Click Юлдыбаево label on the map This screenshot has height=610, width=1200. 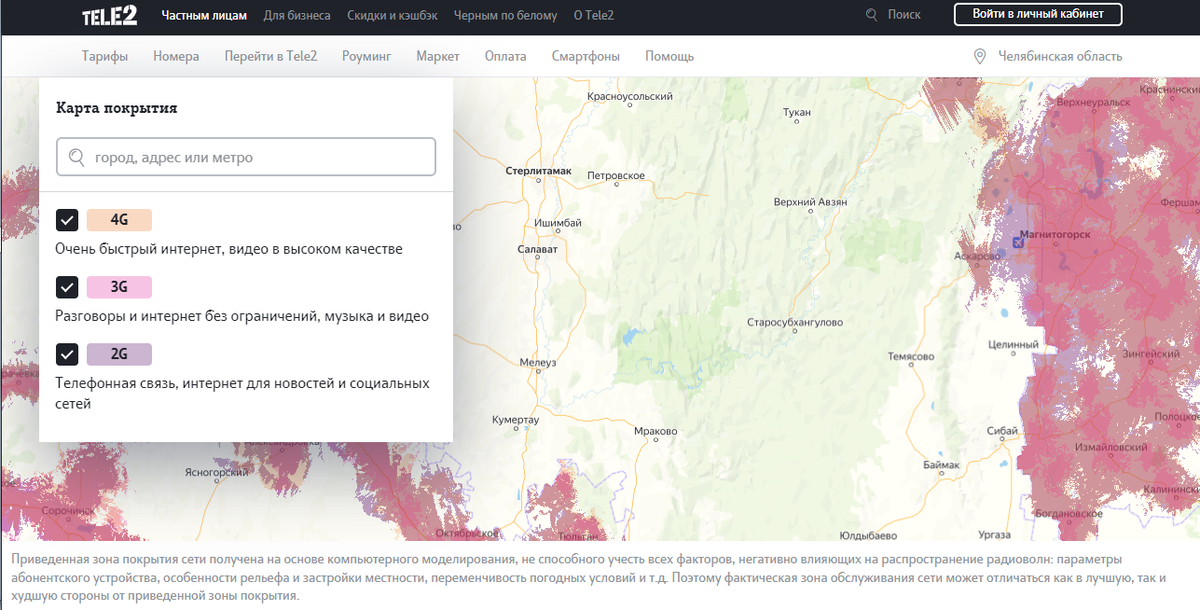click(x=868, y=536)
